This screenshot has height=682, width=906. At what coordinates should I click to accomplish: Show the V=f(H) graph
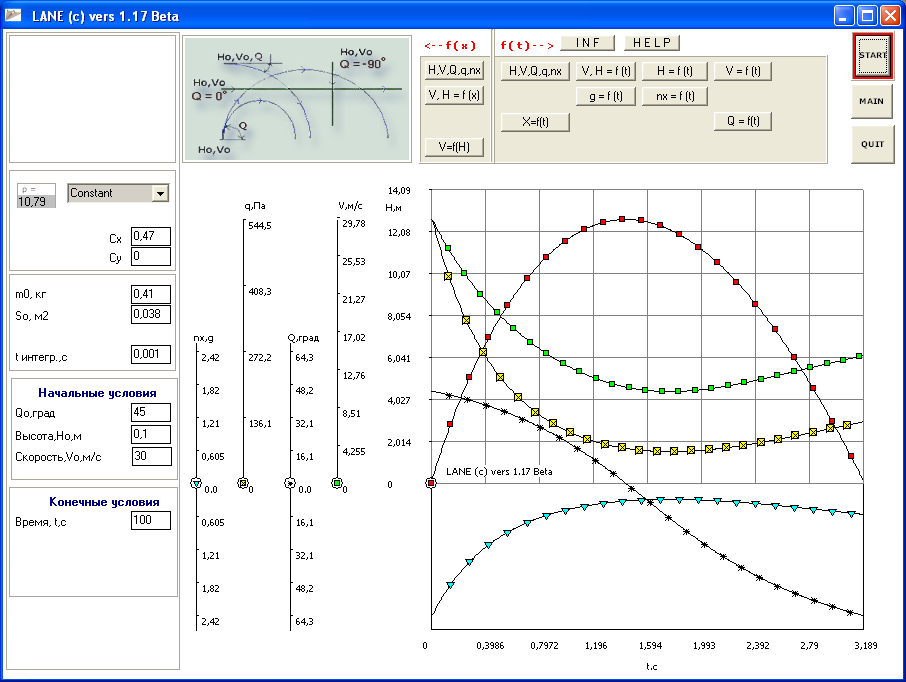point(455,146)
